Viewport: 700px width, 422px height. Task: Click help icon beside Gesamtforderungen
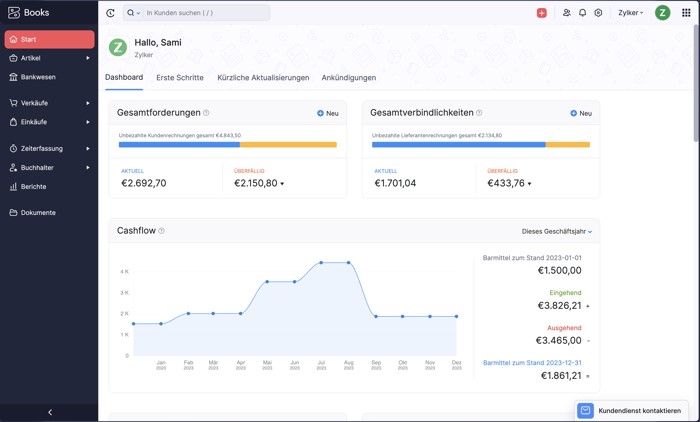pyautogui.click(x=206, y=113)
